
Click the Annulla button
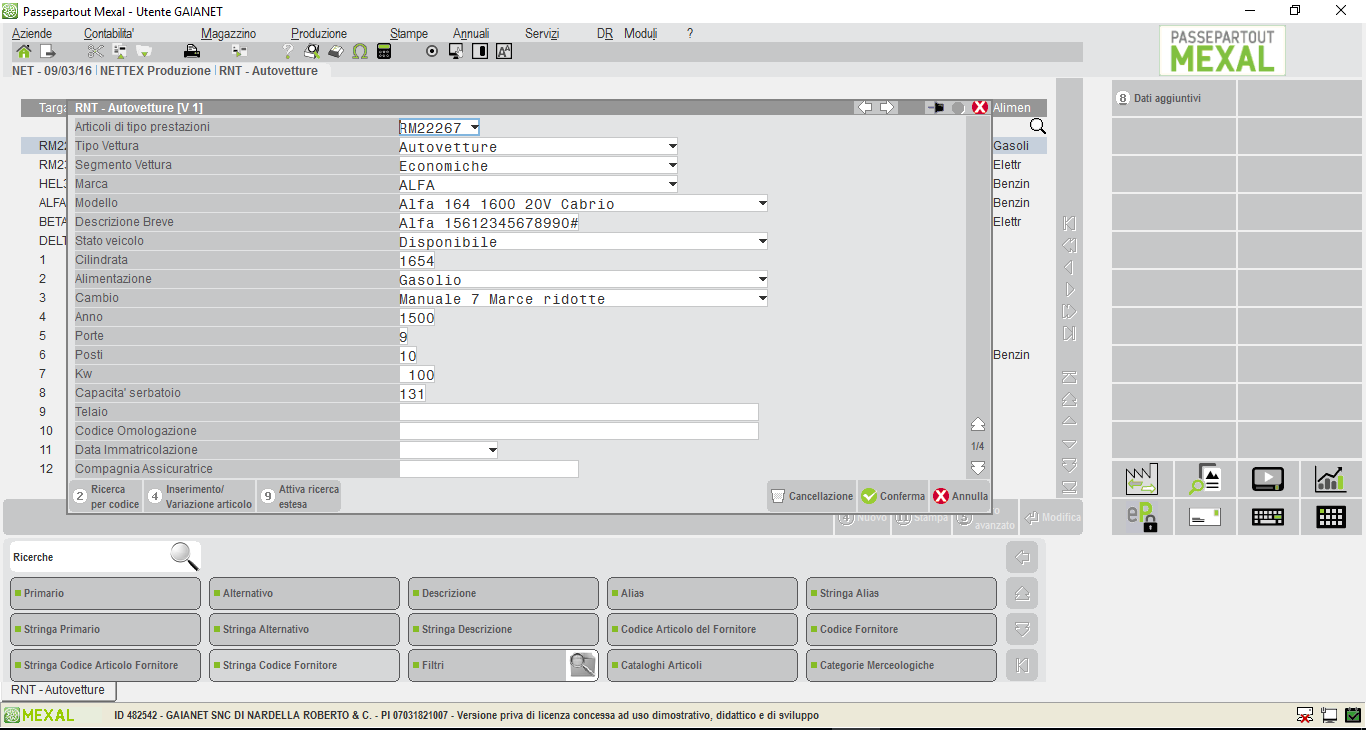pos(960,496)
